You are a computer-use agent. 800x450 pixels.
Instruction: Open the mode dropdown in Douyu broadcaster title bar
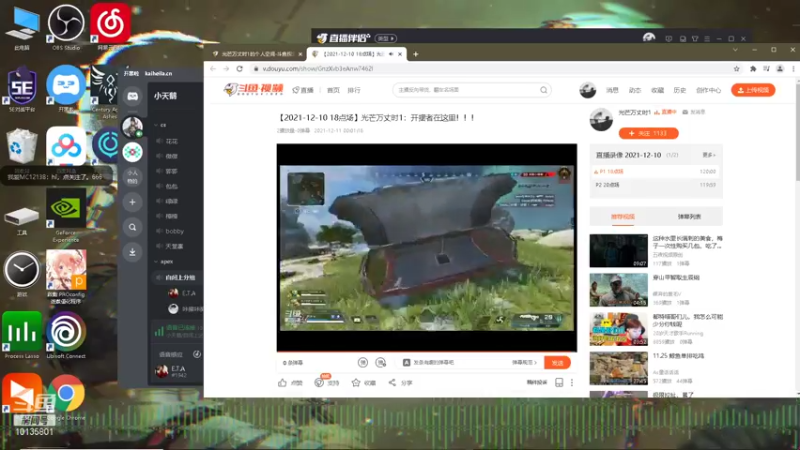pyautogui.click(x=386, y=38)
